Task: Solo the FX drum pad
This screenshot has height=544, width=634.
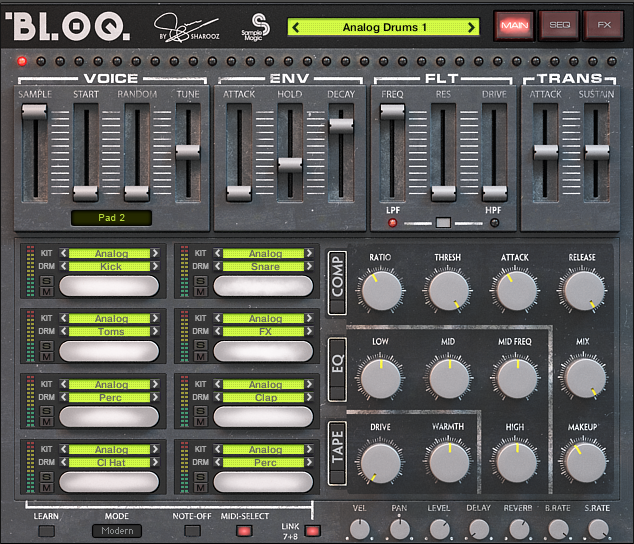Action: [x=201, y=345]
